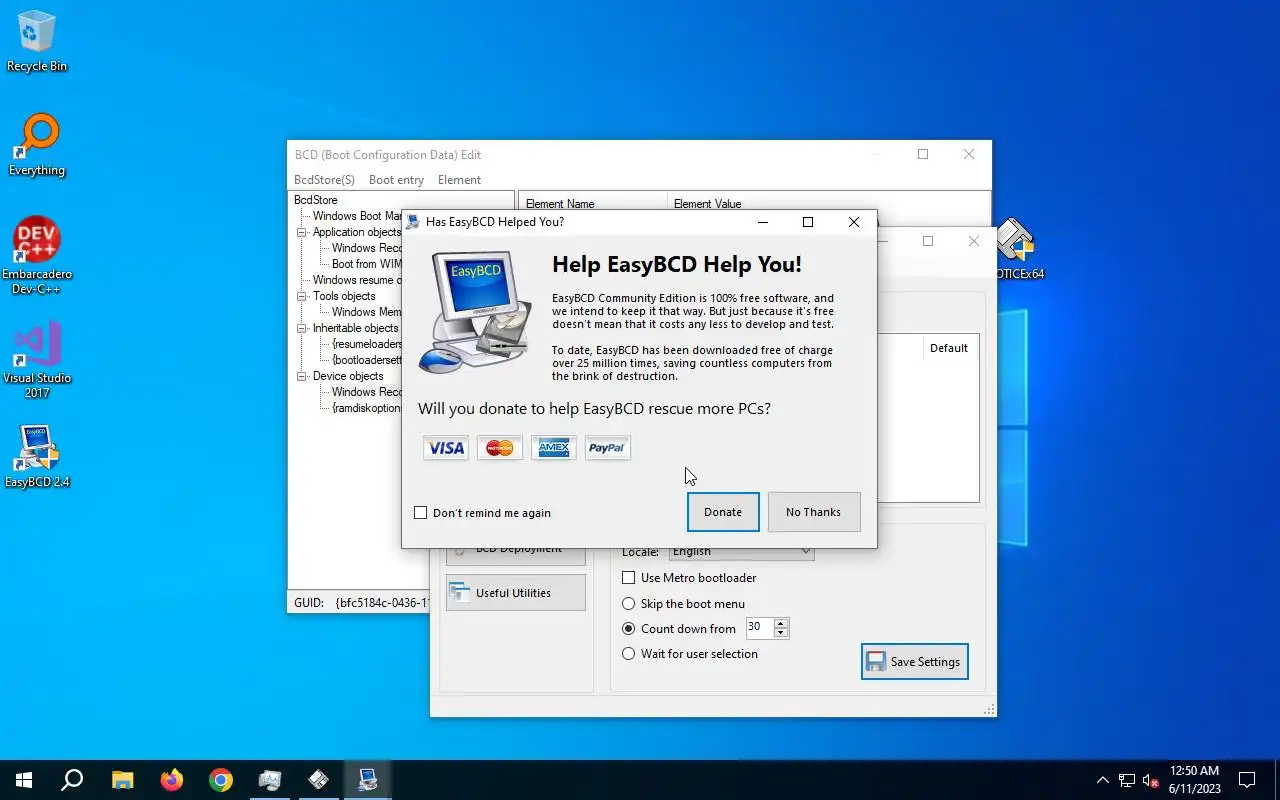Select Skip the boot menu option
This screenshot has width=1280, height=800.
[629, 604]
